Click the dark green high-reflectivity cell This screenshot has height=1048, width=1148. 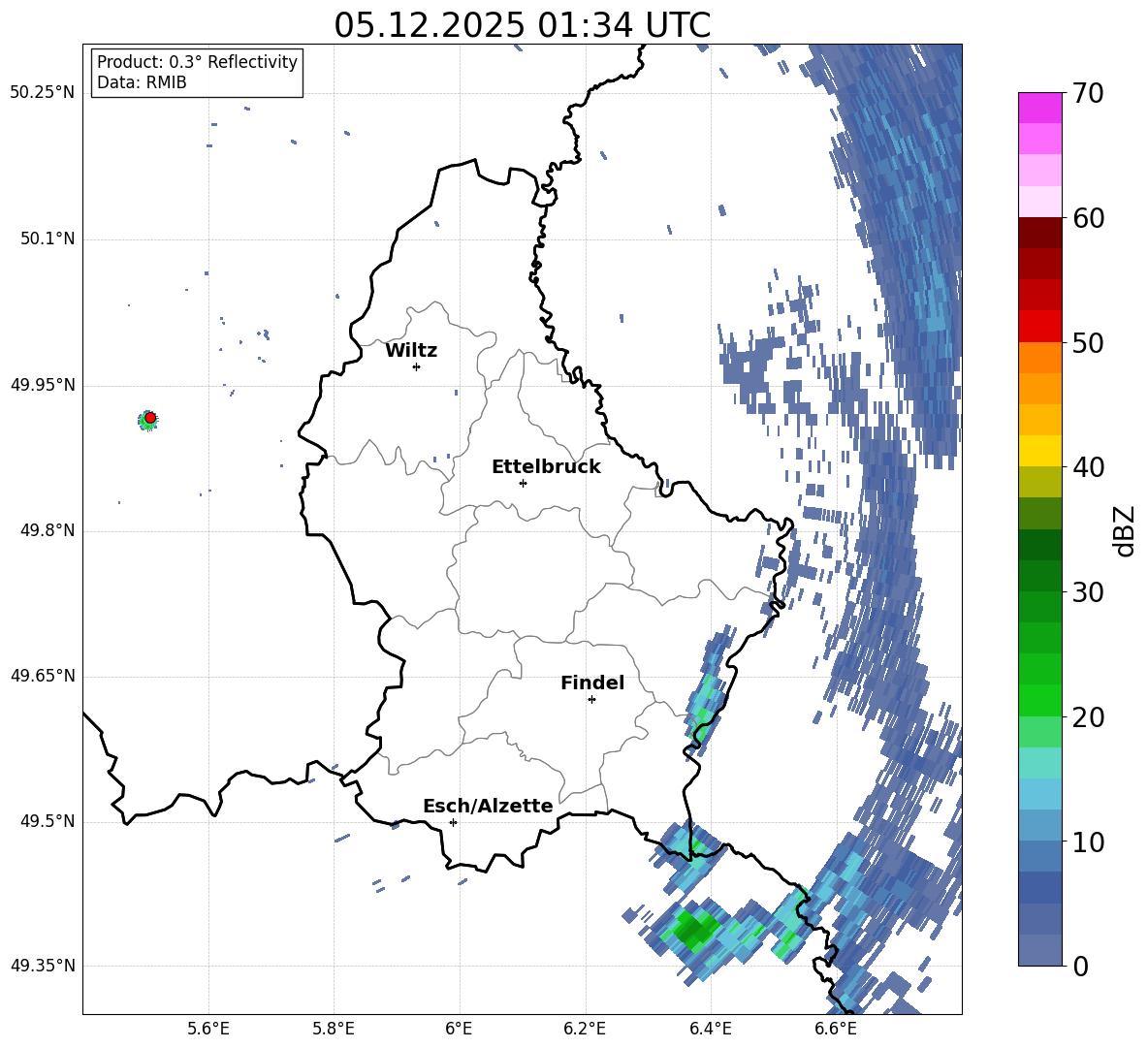point(691,930)
